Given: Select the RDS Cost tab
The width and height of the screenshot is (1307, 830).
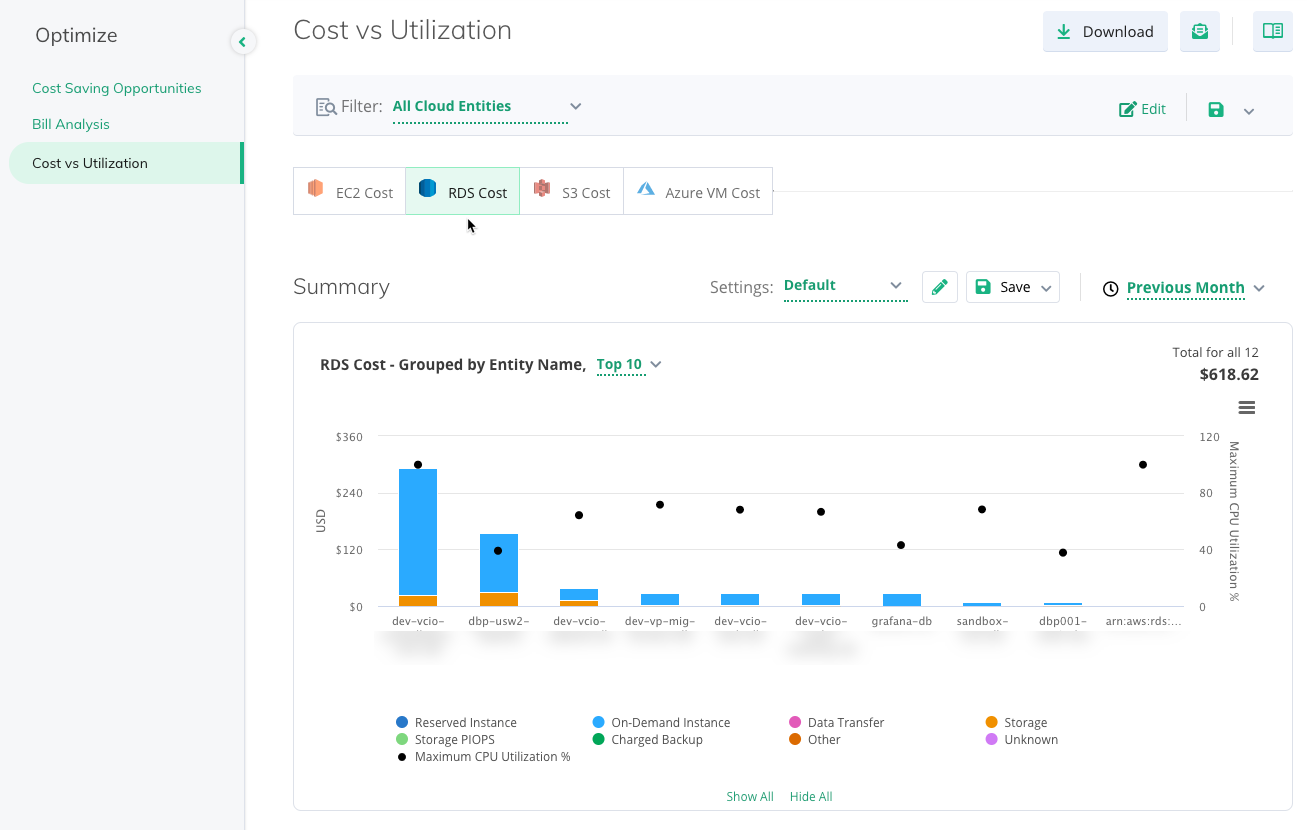Looking at the screenshot, I should click(462, 191).
